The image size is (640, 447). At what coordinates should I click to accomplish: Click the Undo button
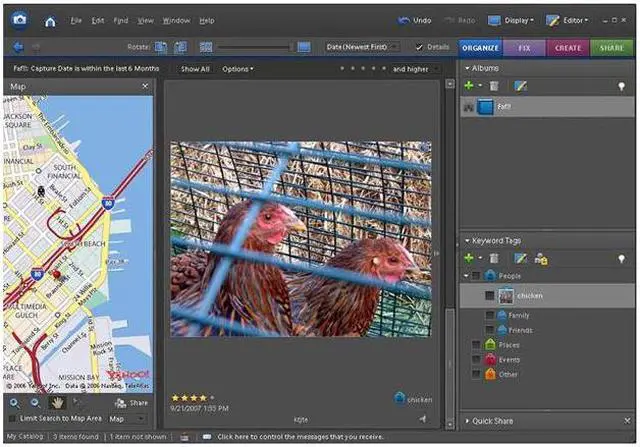[x=415, y=20]
